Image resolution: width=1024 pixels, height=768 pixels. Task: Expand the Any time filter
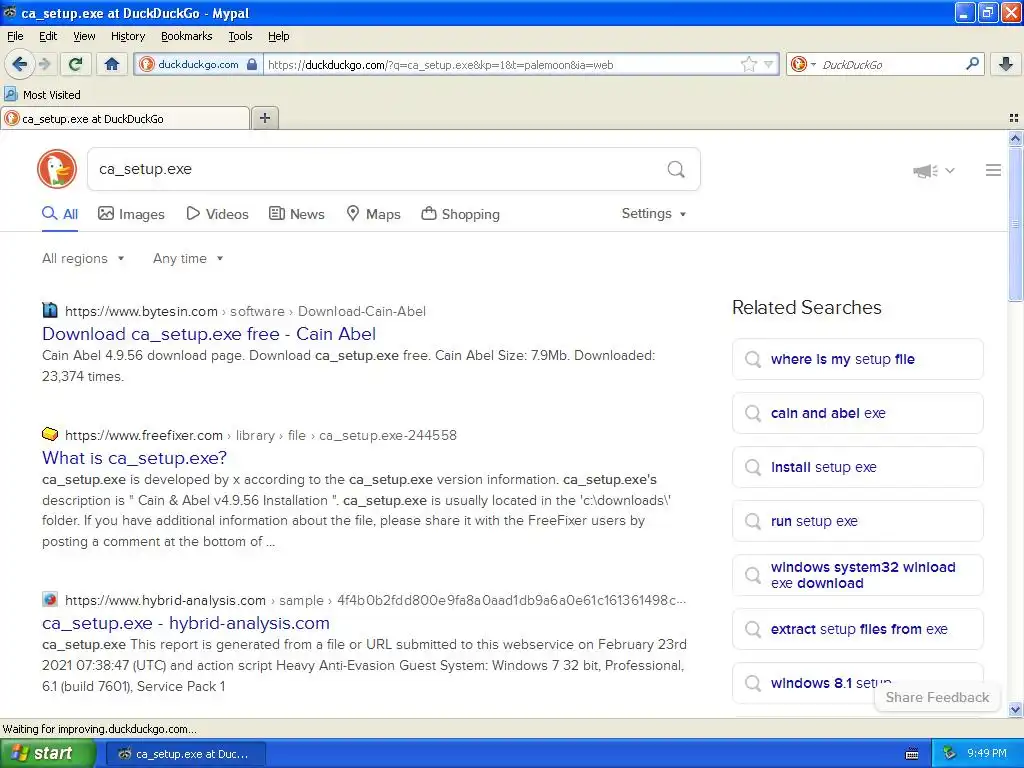tap(188, 259)
